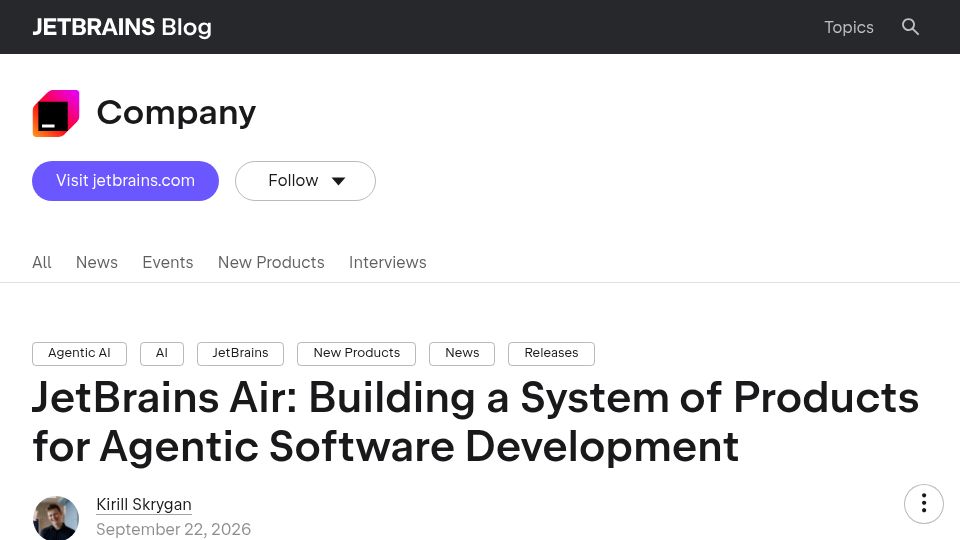The width and height of the screenshot is (960, 540).
Task: Click the Visit jetbrains.com button
Action: pos(126,181)
